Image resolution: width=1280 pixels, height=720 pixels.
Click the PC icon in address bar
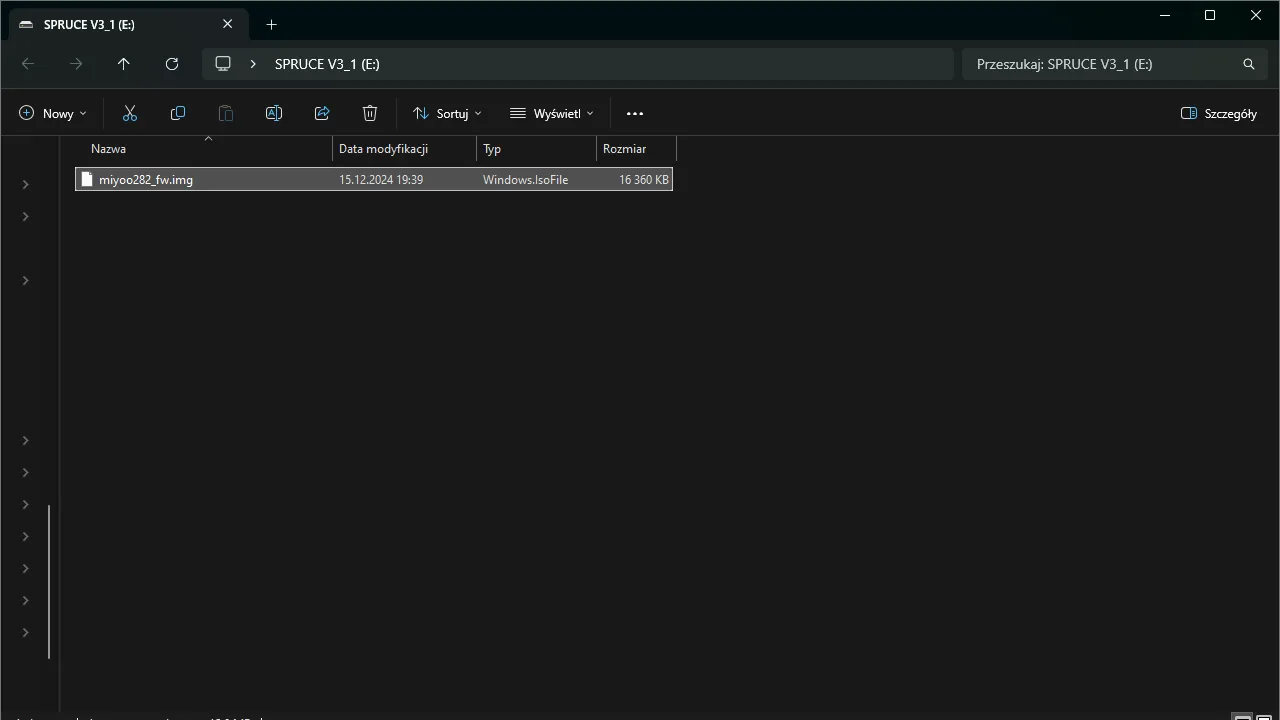tap(223, 64)
